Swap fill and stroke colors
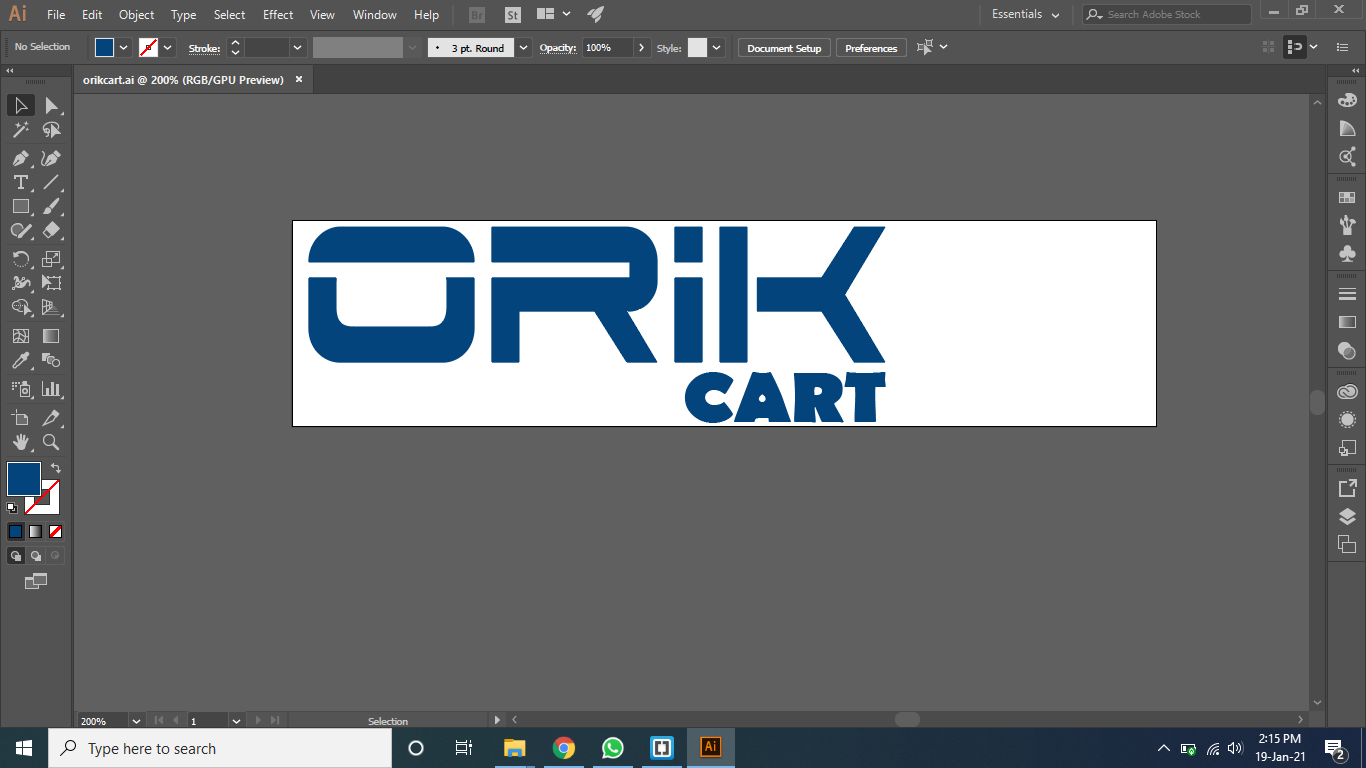Image resolution: width=1366 pixels, height=768 pixels. tap(56, 468)
